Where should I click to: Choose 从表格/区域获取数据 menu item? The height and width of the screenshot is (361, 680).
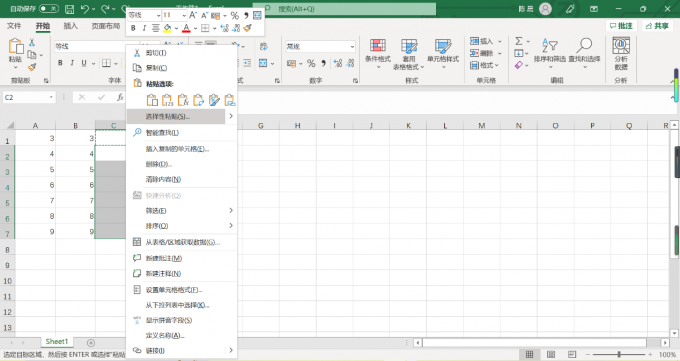(181, 242)
